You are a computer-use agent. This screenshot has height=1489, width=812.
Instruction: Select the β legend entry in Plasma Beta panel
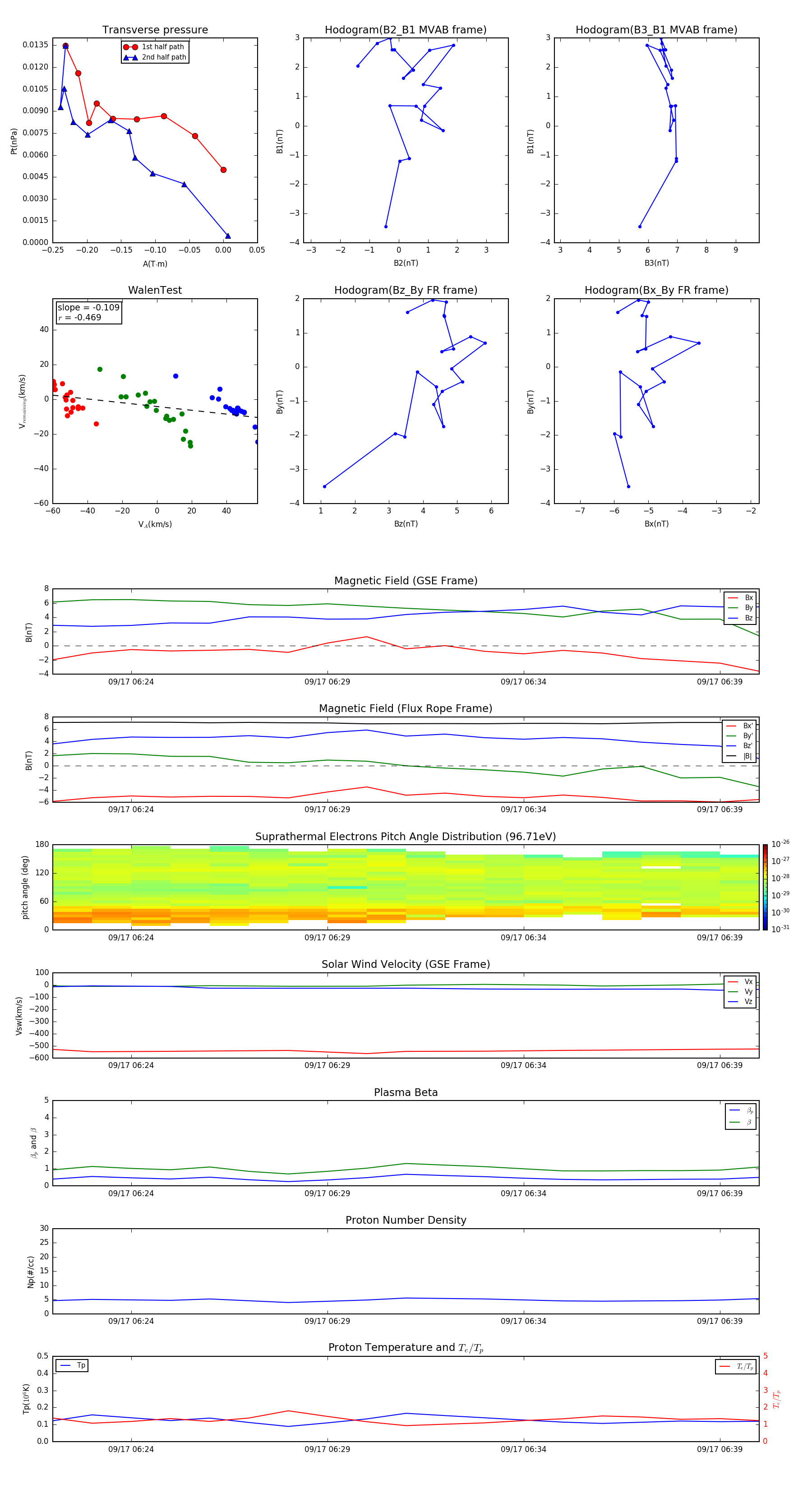pyautogui.click(x=741, y=1122)
